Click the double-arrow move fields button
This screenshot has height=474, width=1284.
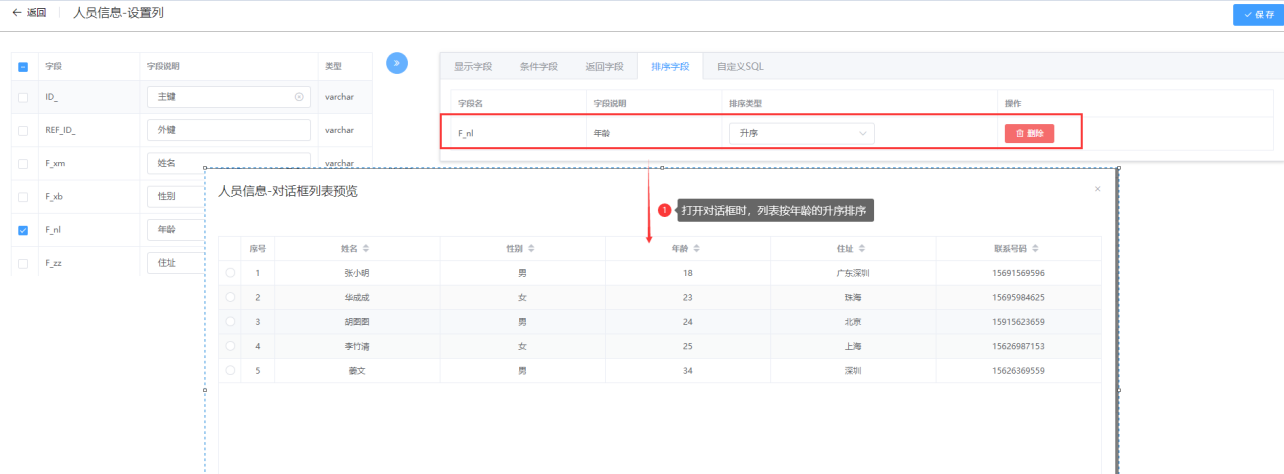click(397, 63)
